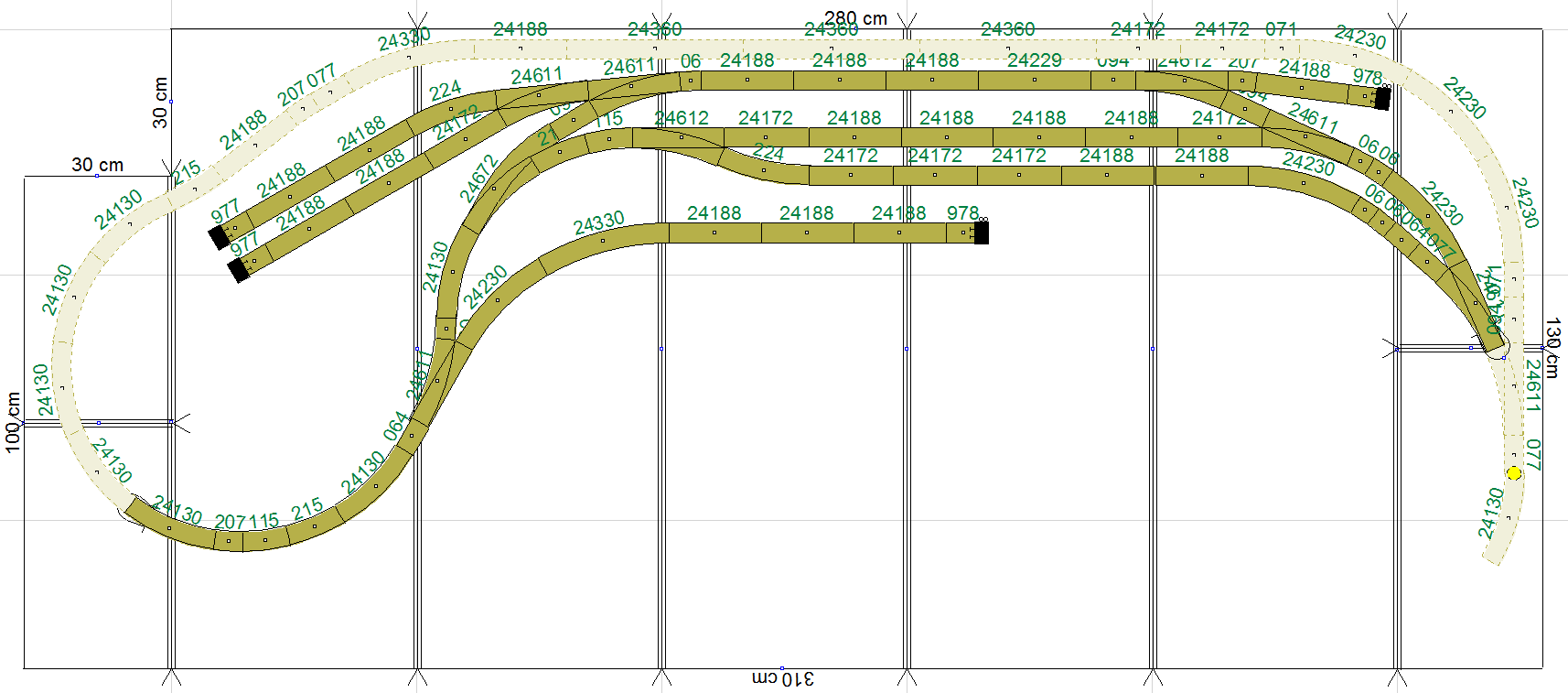Select the vertical "30 cm" dimension label
This screenshot has width=1568, height=693.
click(160, 103)
